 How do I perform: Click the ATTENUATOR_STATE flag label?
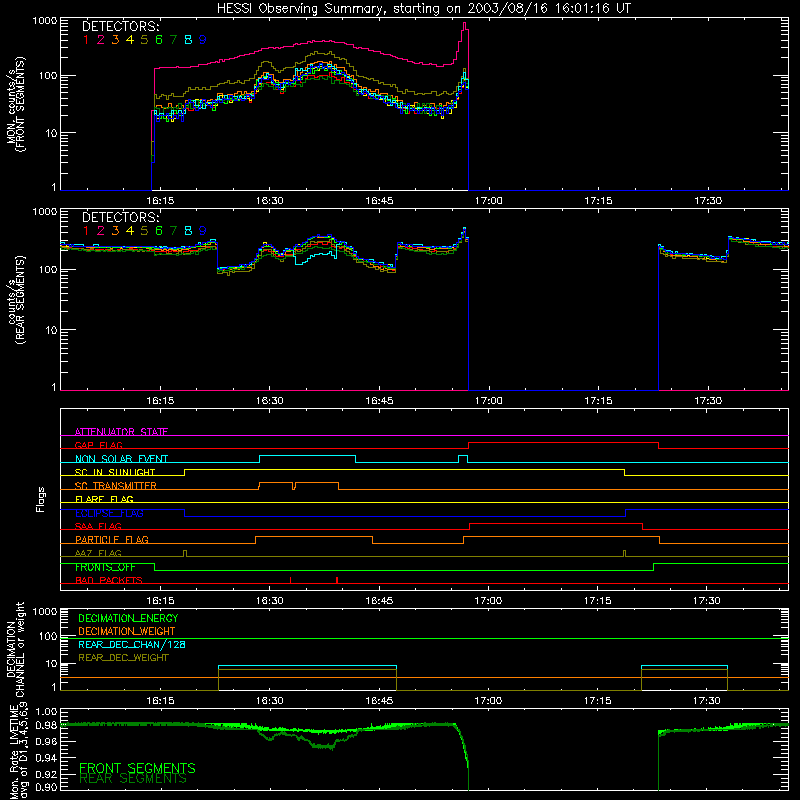click(121, 432)
